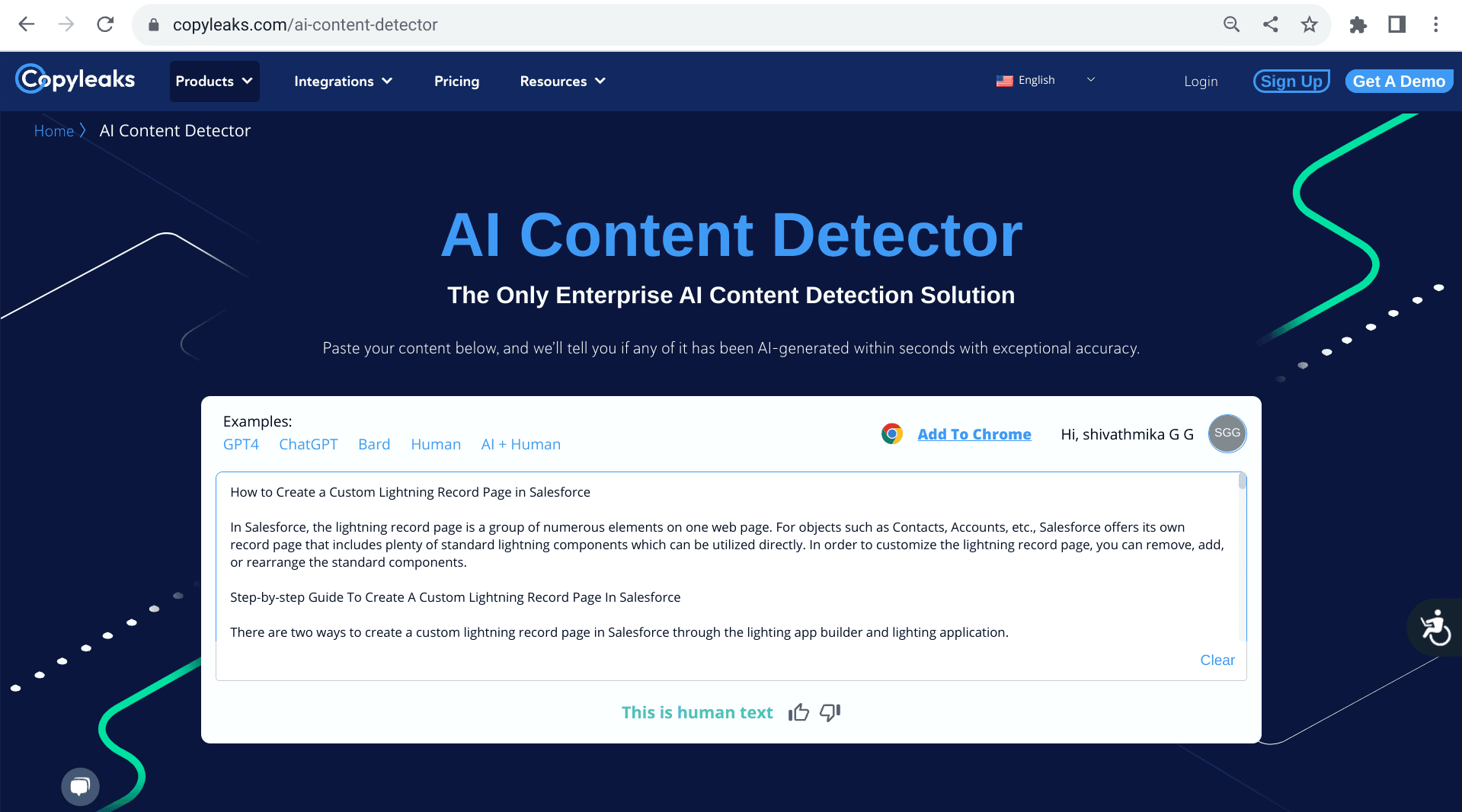Bookmark this page with the star icon
The width and height of the screenshot is (1462, 812).
(1309, 24)
